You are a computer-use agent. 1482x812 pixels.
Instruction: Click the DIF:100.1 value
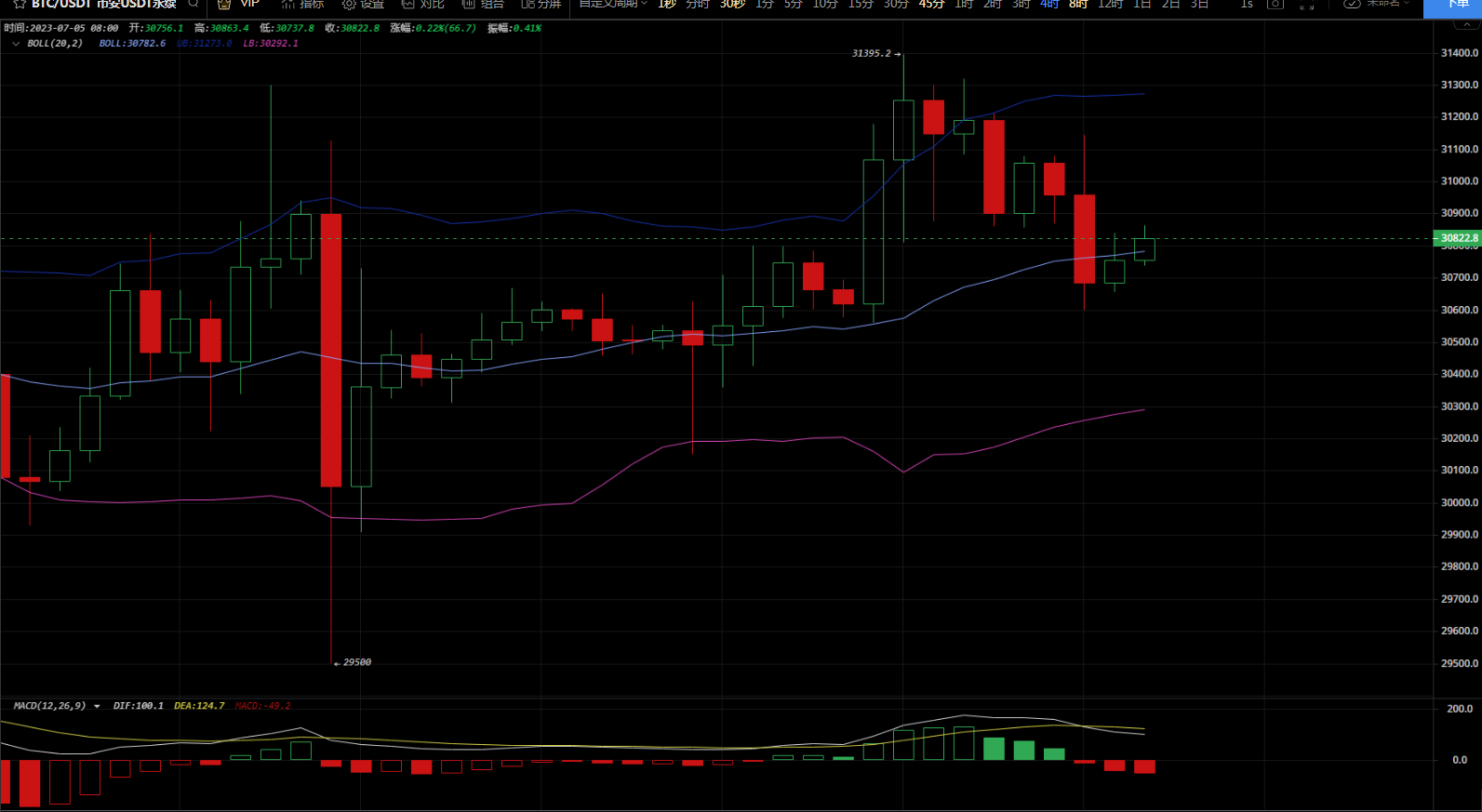139,706
